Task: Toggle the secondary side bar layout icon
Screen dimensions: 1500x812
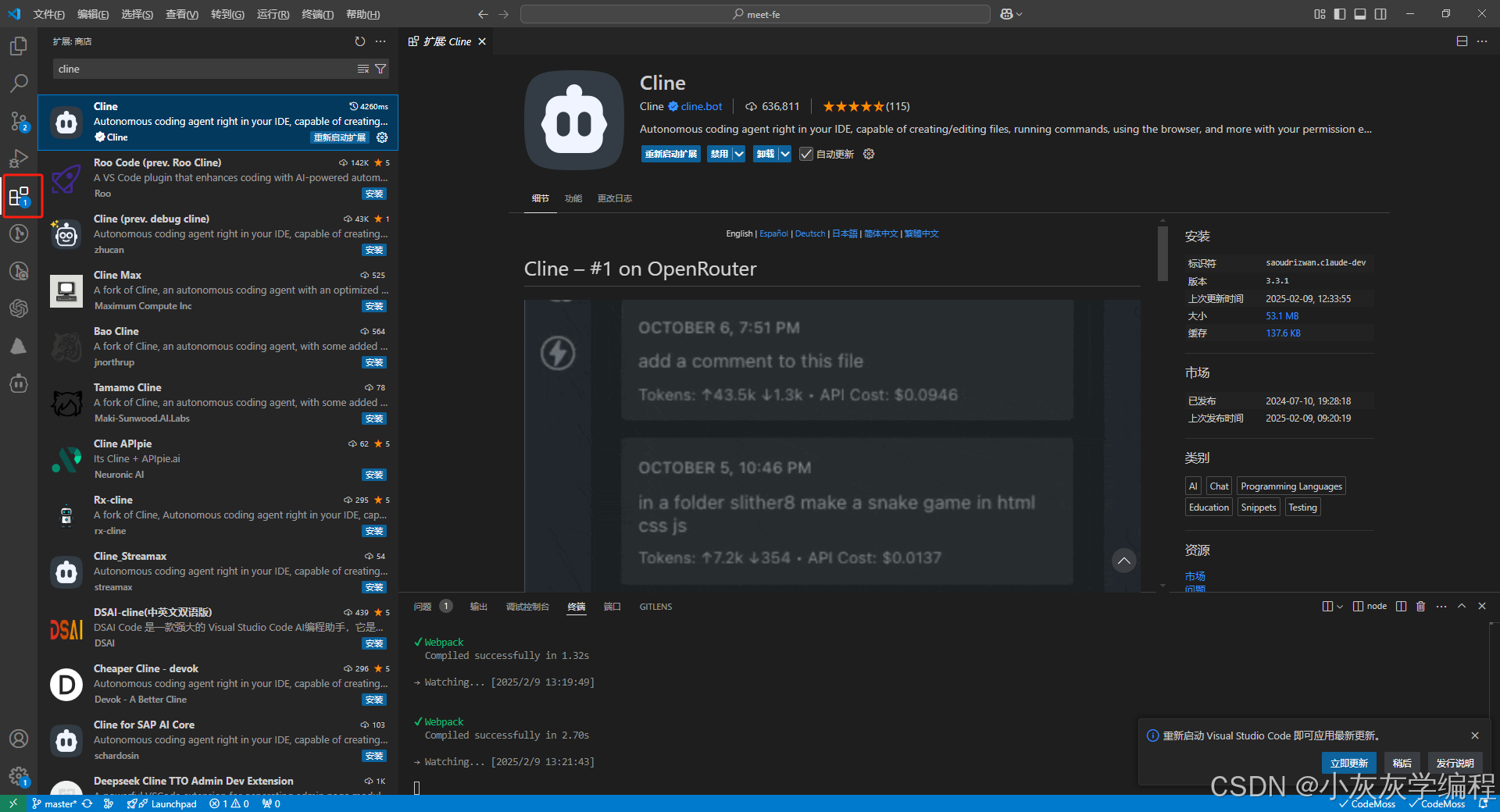Action: pyautogui.click(x=1380, y=14)
